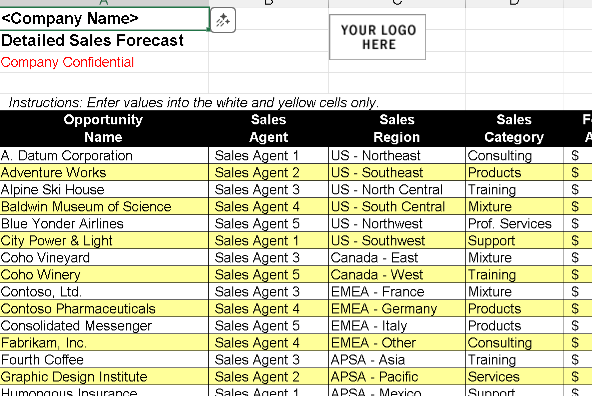Select the Company Confidential cell
This screenshot has width=592, height=396.
[x=104, y=62]
